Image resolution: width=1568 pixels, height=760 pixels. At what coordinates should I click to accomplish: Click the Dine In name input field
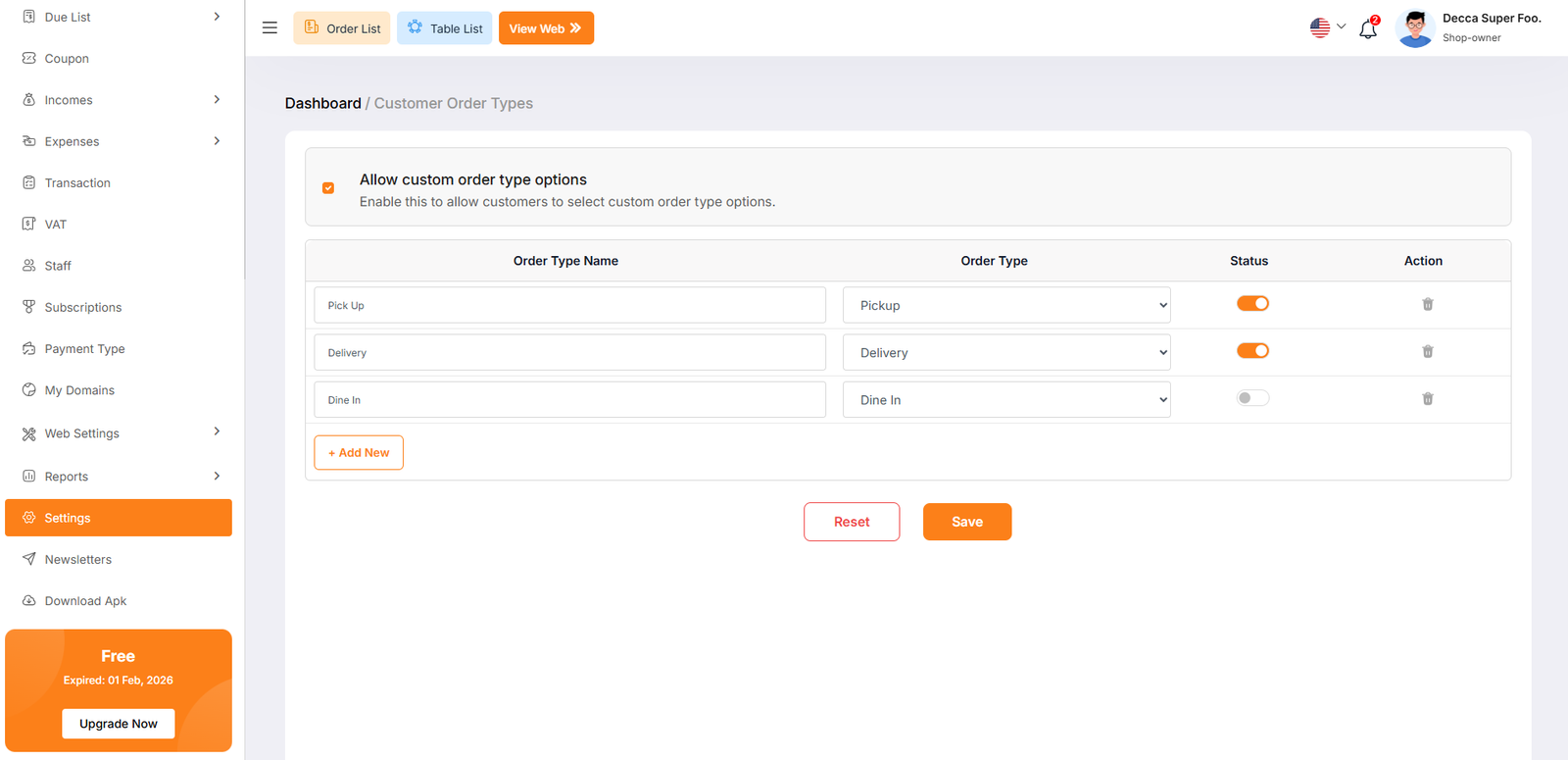pos(569,400)
